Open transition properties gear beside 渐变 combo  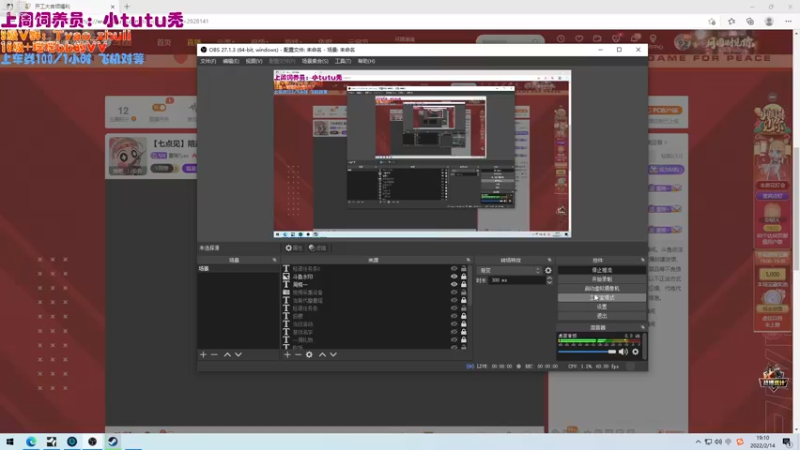(548, 270)
